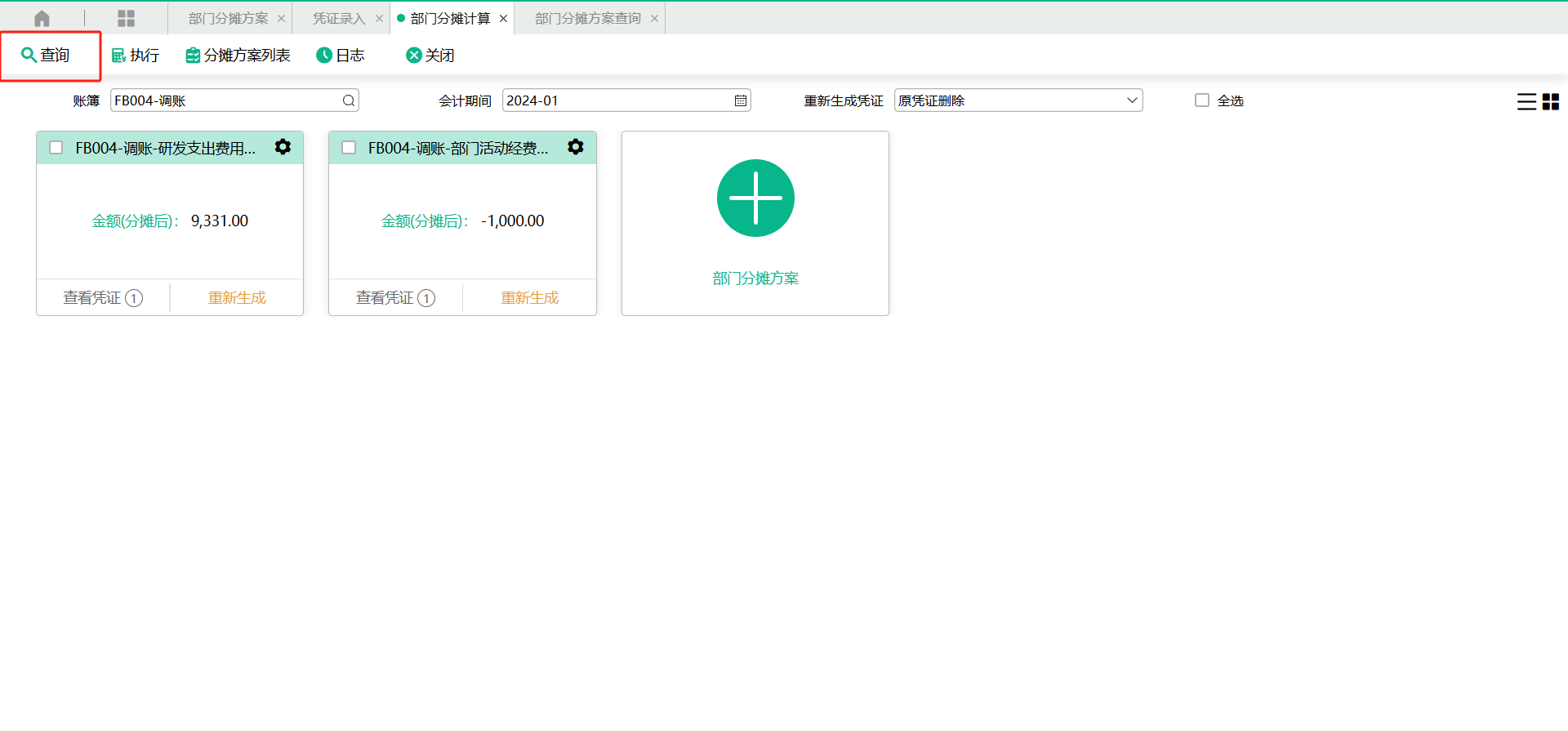Image resolution: width=1568 pixels, height=731 pixels.
Task: Click the 关闭 toolbar button
Action: [x=430, y=55]
